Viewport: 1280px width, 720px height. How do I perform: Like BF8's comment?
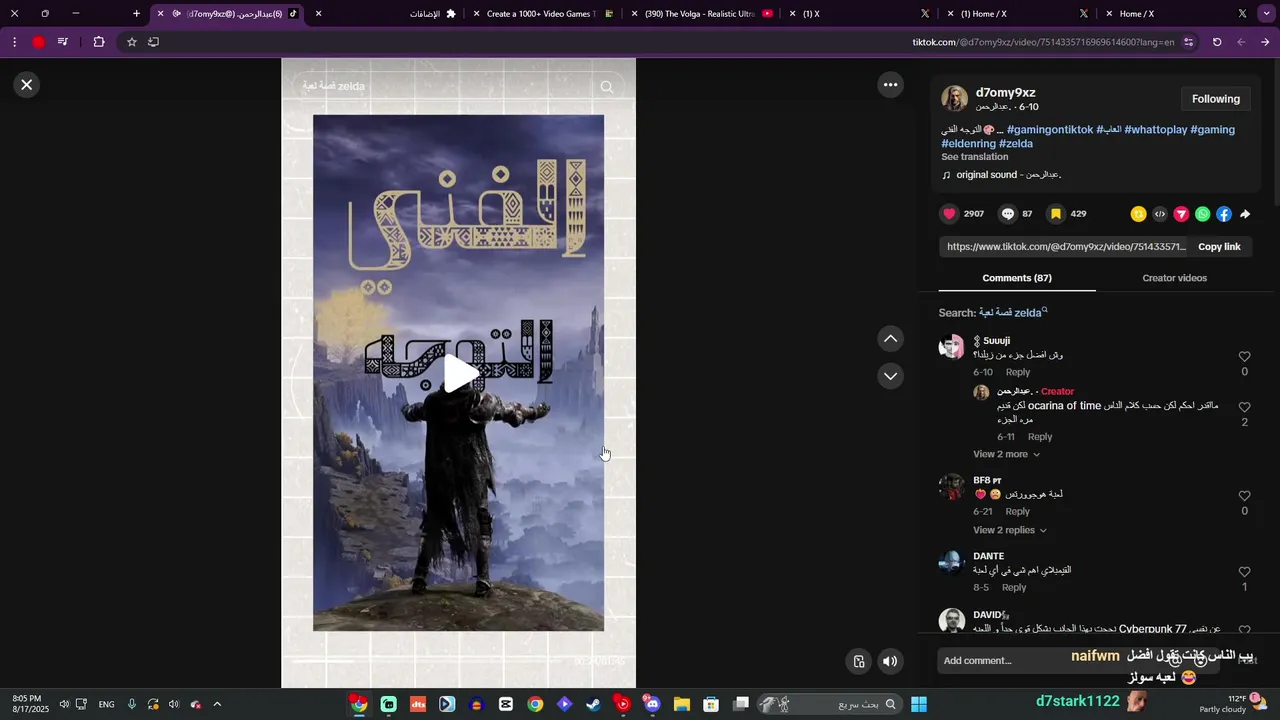[1244, 496]
